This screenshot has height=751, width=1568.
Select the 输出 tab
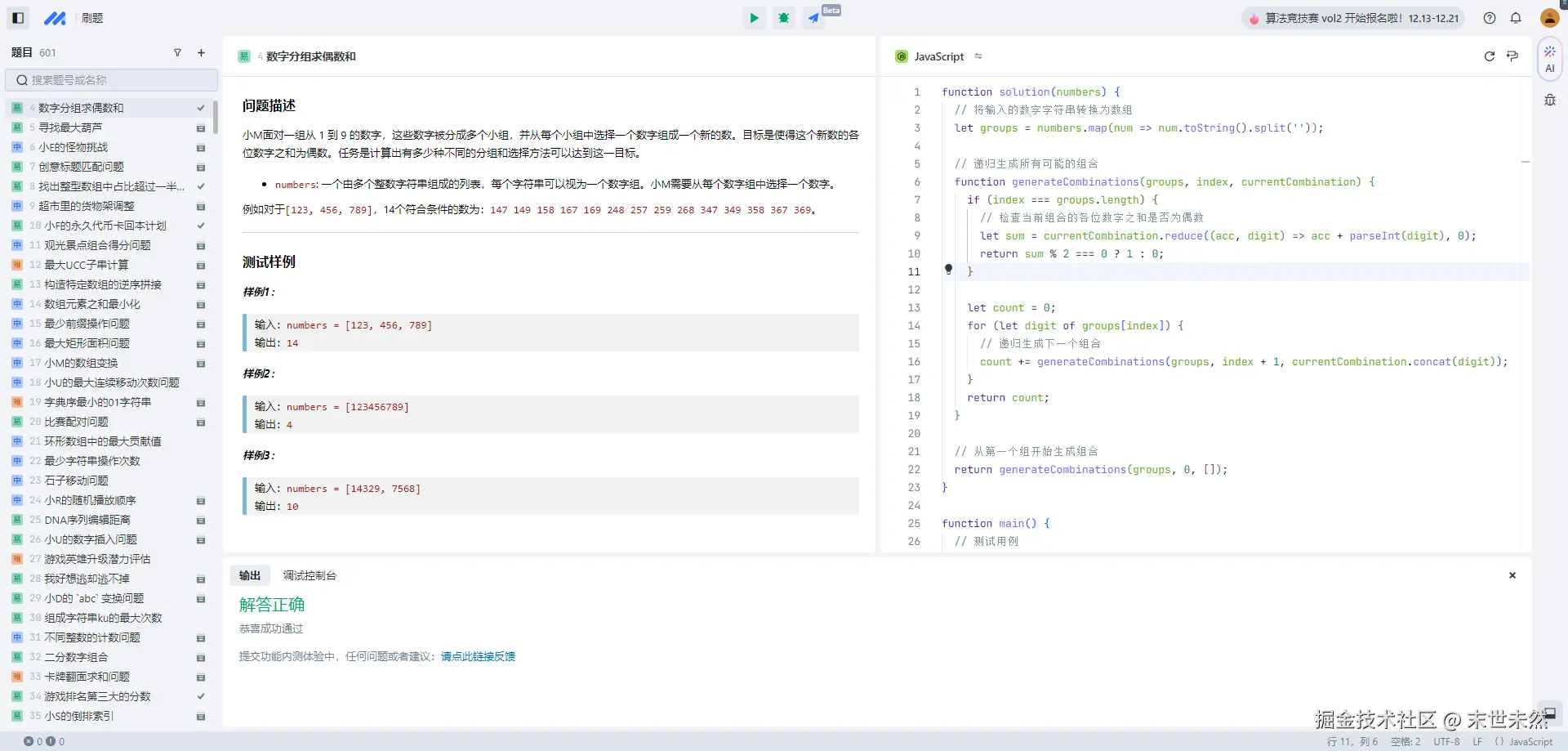(x=249, y=575)
